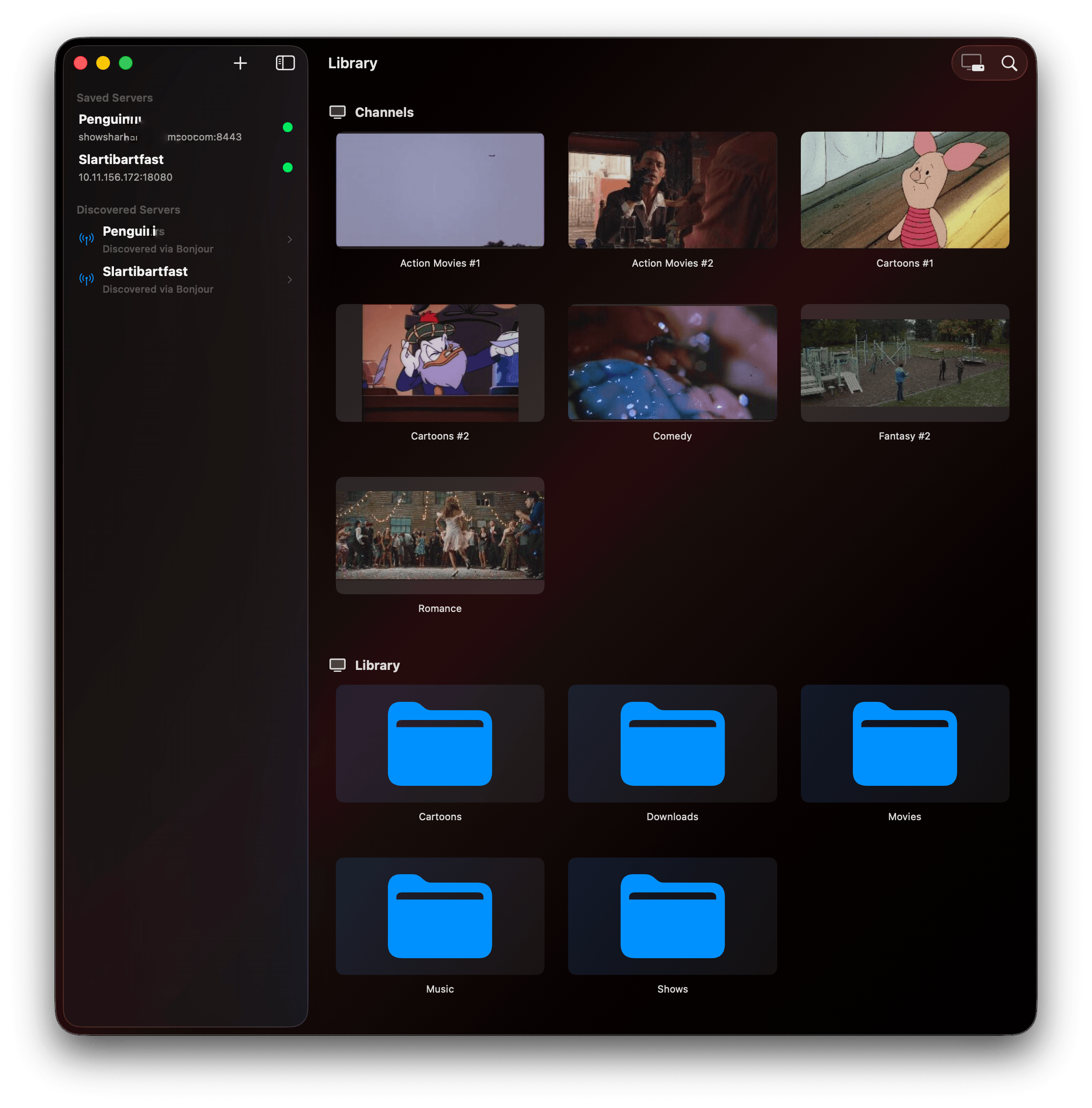Open the Music folder icon
1092x1108 pixels.
439,916
